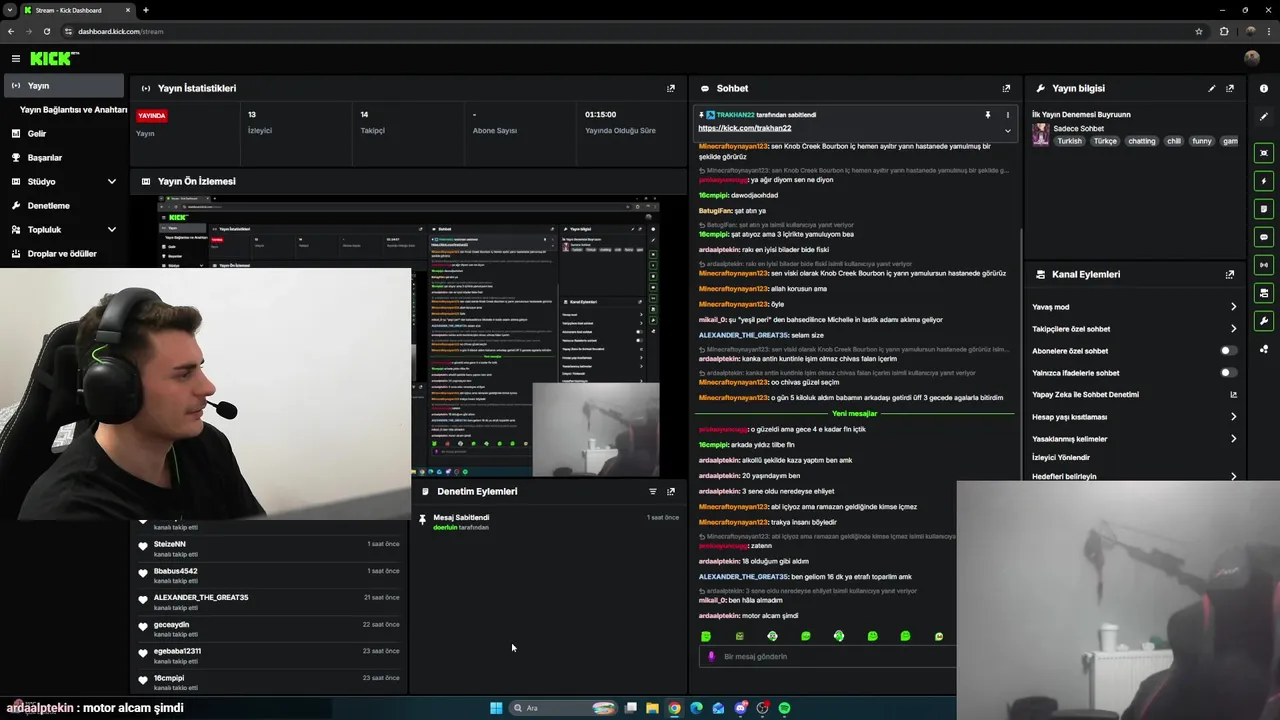This screenshot has height=720, width=1280.
Task: Open the Chrome extensions puzzle icon
Action: [1224, 31]
